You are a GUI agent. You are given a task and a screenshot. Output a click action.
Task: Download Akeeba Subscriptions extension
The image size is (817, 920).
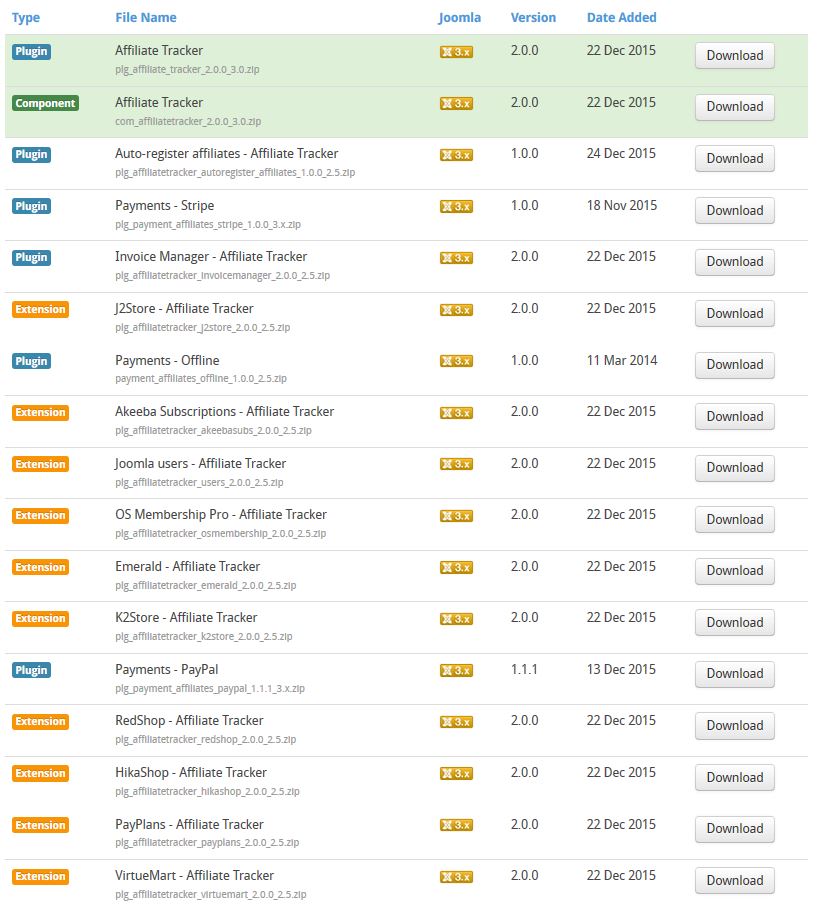734,417
